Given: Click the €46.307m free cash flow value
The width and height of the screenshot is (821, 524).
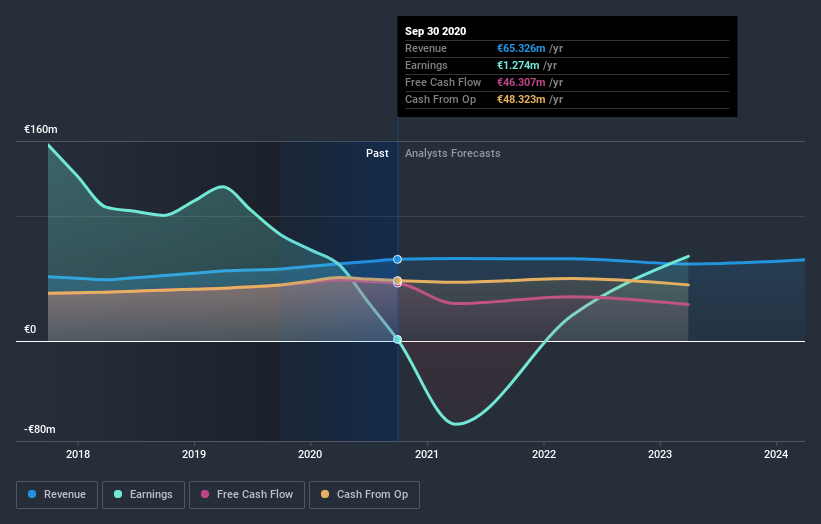Looking at the screenshot, I should tap(521, 82).
